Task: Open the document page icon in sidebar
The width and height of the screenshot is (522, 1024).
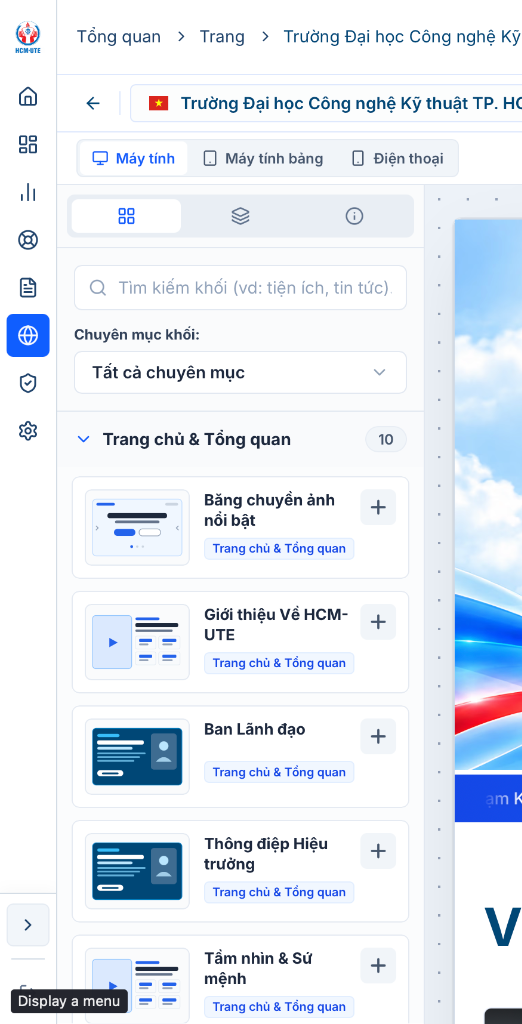Action: [x=28, y=287]
